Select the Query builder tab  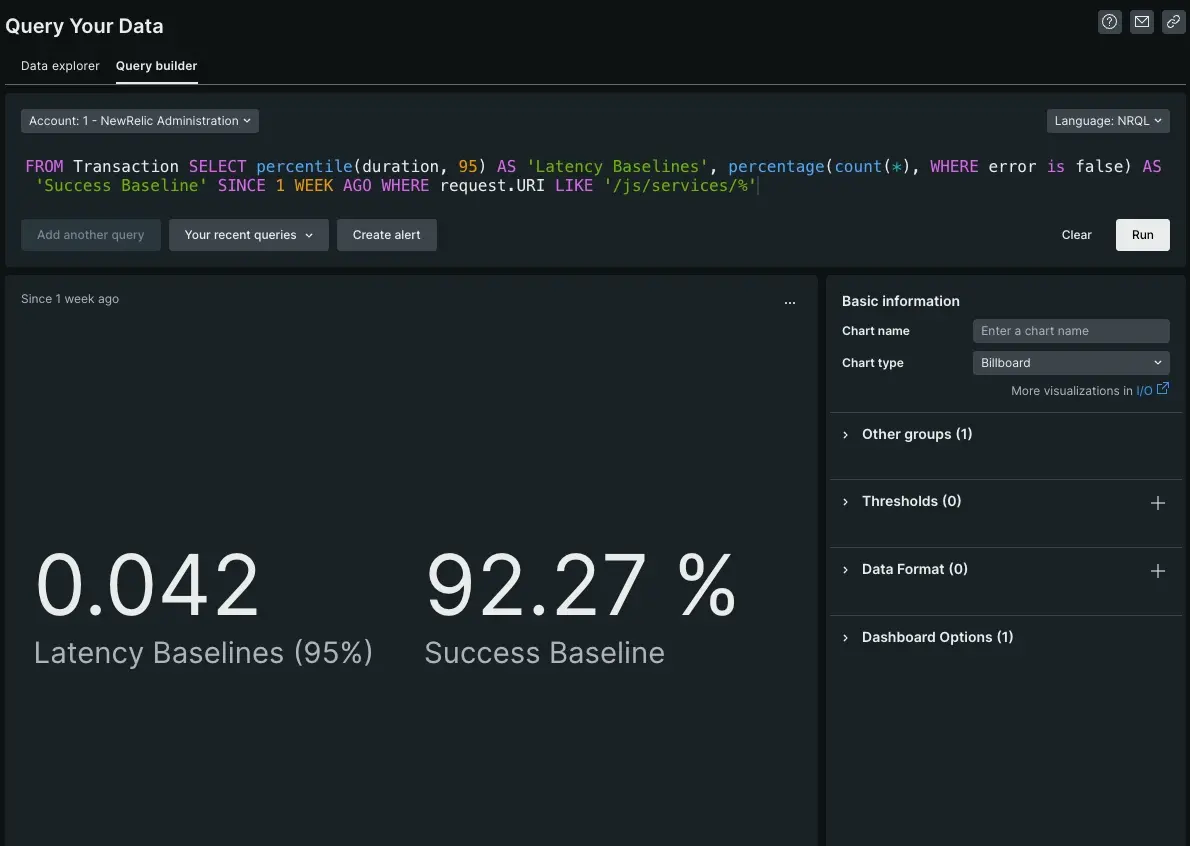point(156,66)
